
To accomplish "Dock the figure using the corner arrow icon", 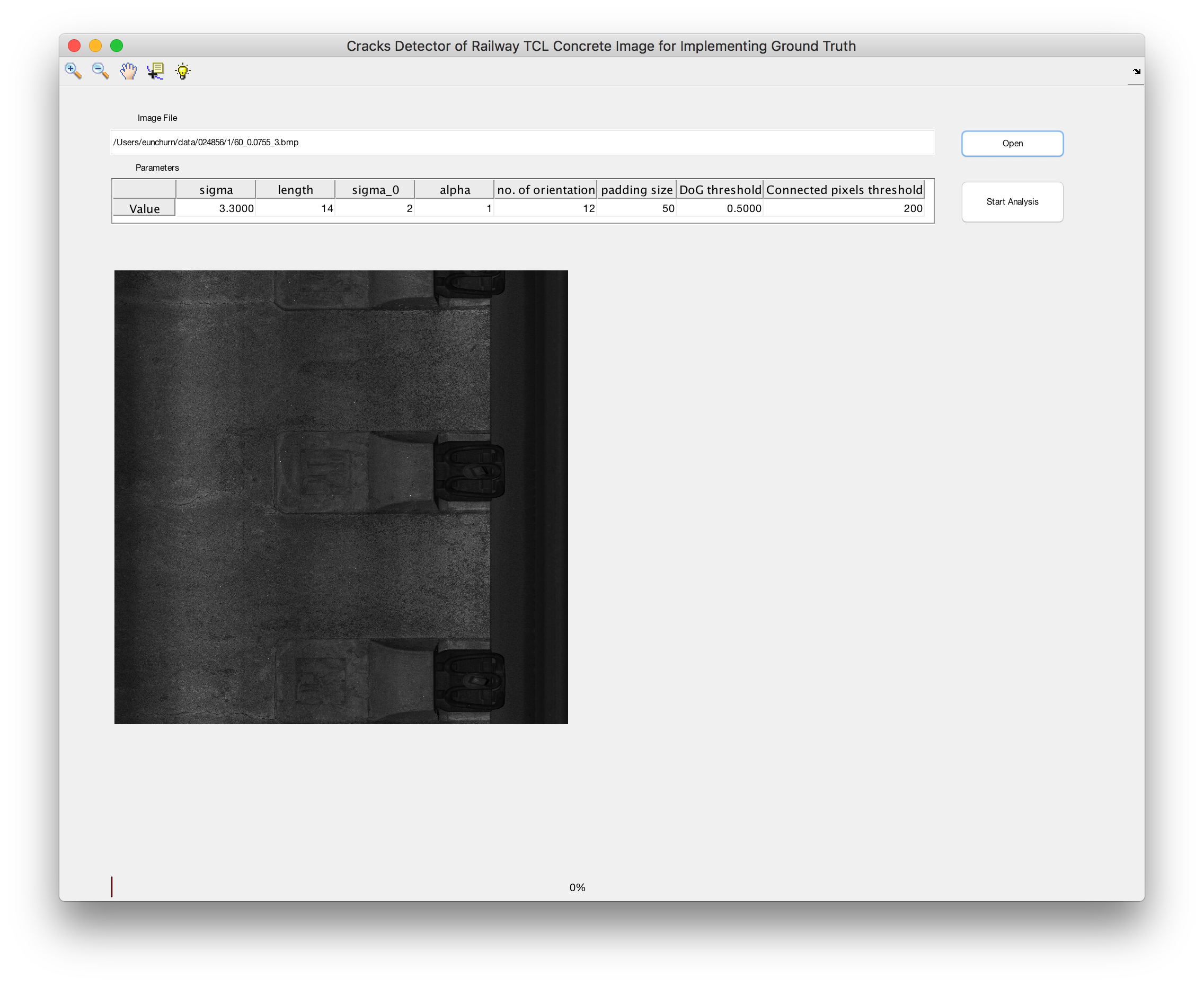I will point(1137,72).
